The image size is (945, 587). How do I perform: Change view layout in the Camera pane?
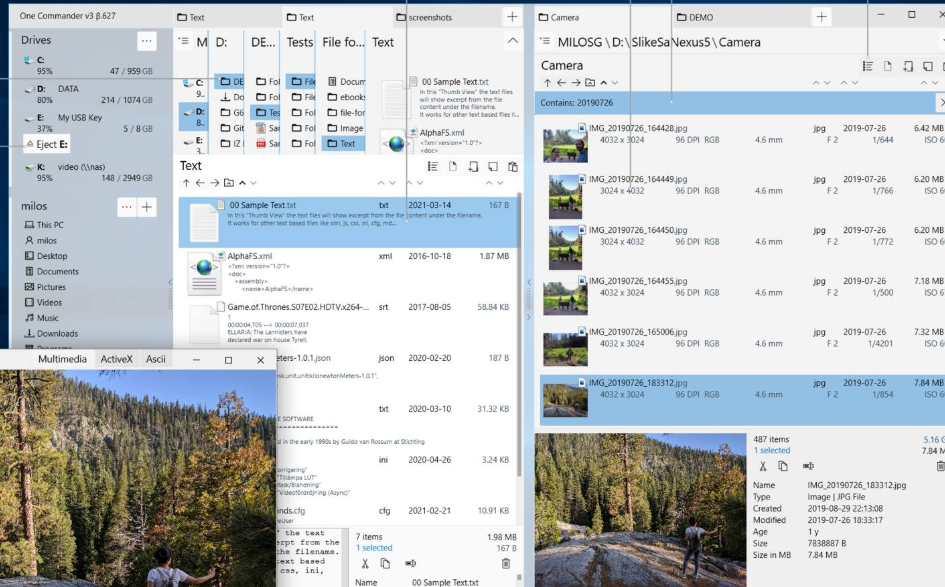[868, 66]
